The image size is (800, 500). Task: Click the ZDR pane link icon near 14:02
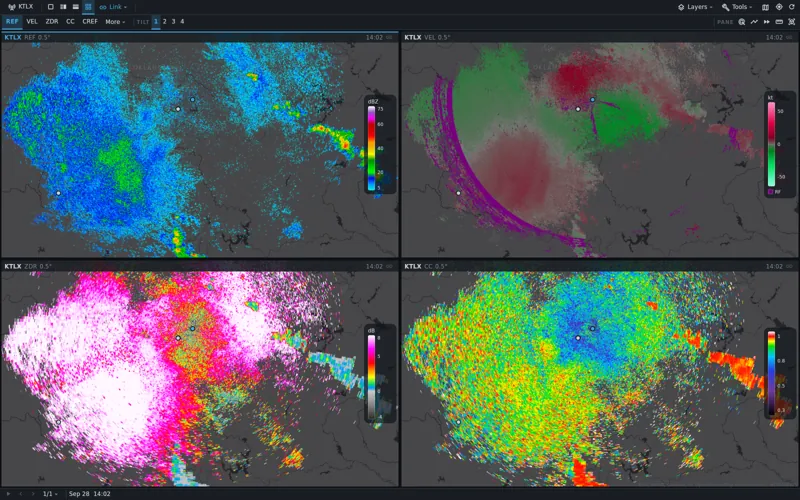389,266
